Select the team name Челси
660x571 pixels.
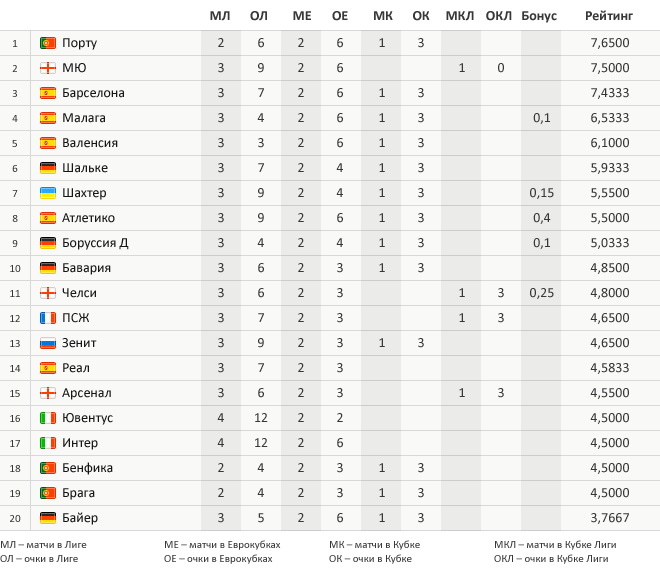(79, 293)
